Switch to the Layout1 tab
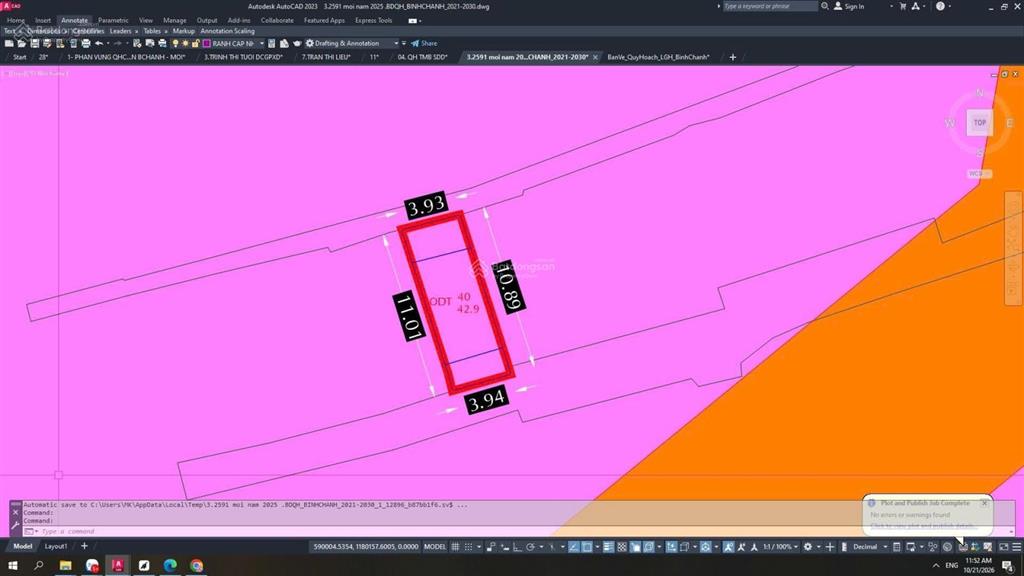 click(x=56, y=546)
